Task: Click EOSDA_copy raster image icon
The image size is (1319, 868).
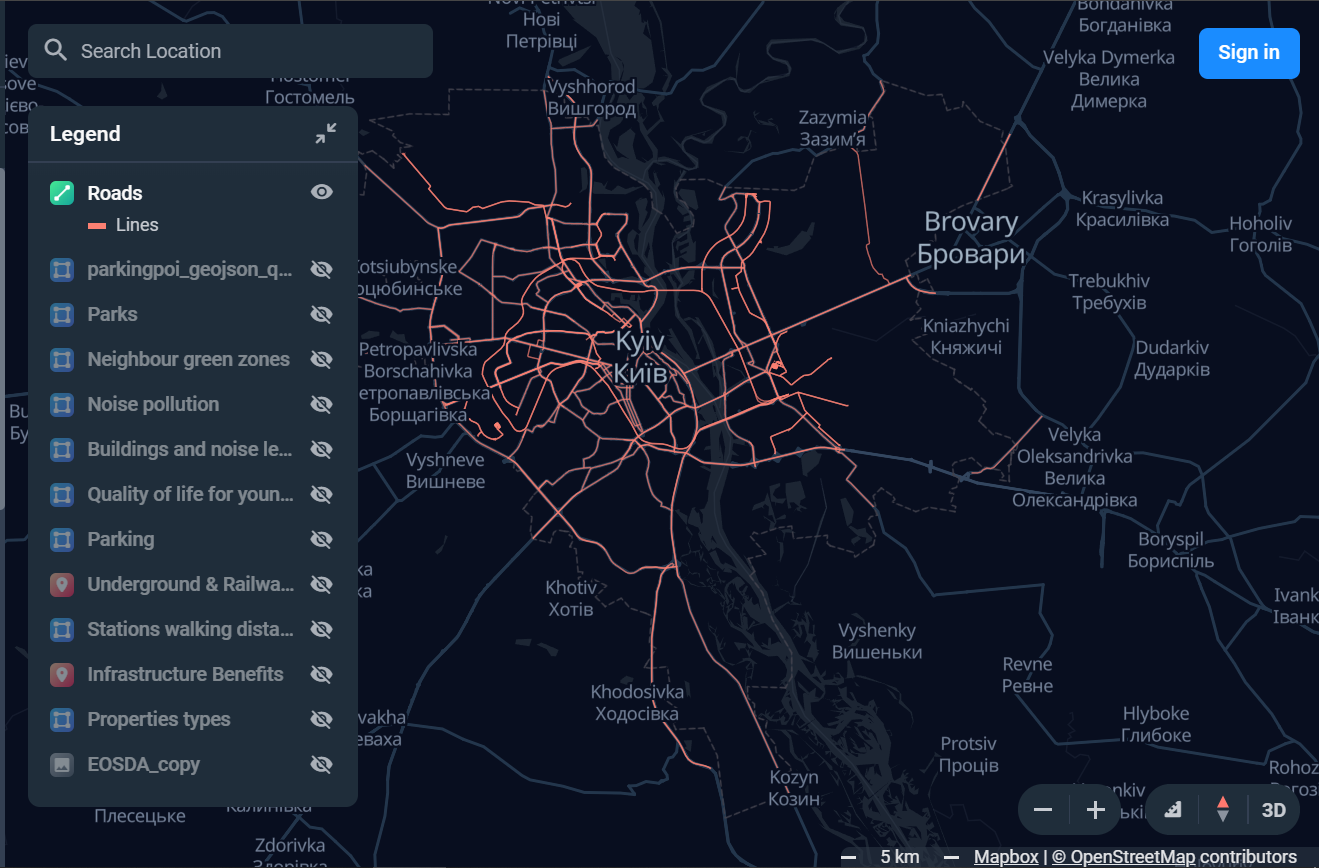Action: click(x=62, y=764)
